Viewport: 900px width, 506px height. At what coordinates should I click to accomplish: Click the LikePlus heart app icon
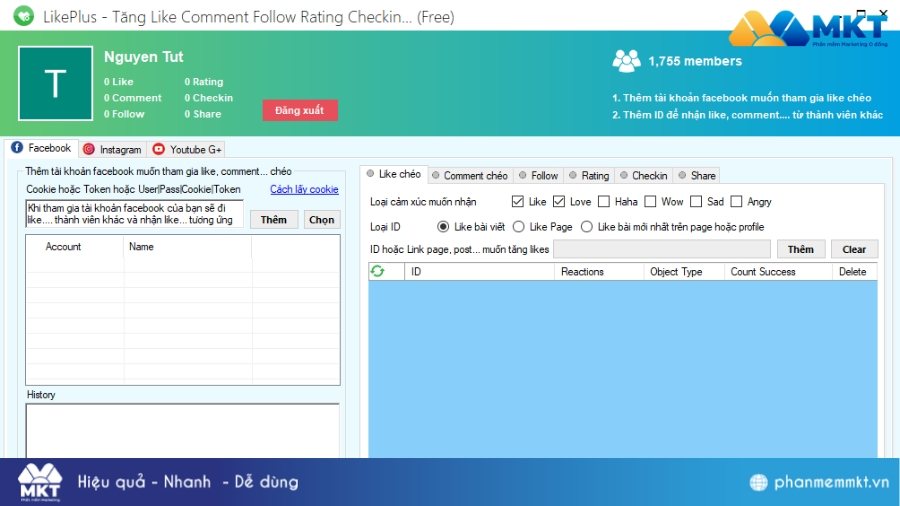coord(24,15)
